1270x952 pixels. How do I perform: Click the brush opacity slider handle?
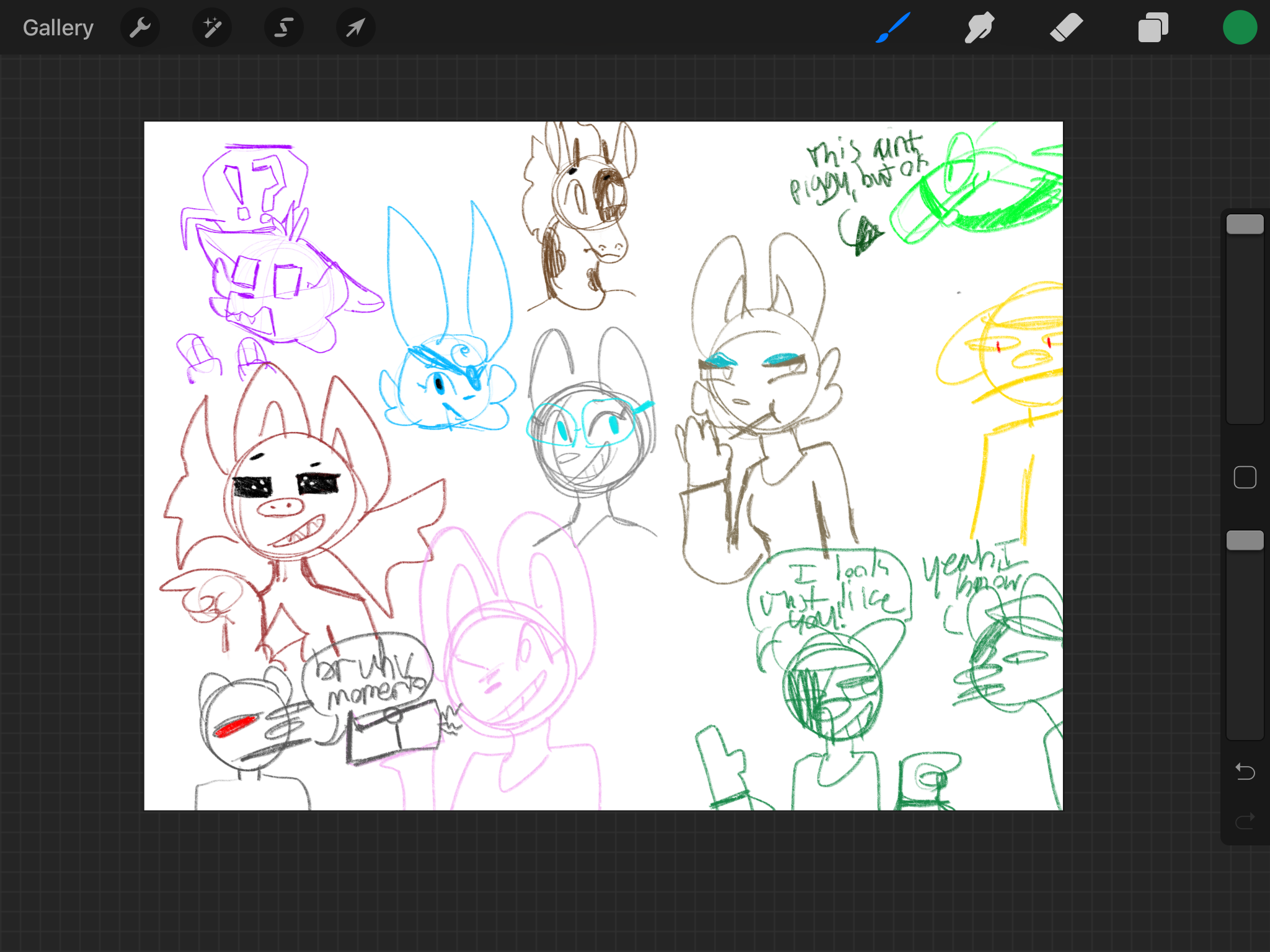(x=1245, y=540)
